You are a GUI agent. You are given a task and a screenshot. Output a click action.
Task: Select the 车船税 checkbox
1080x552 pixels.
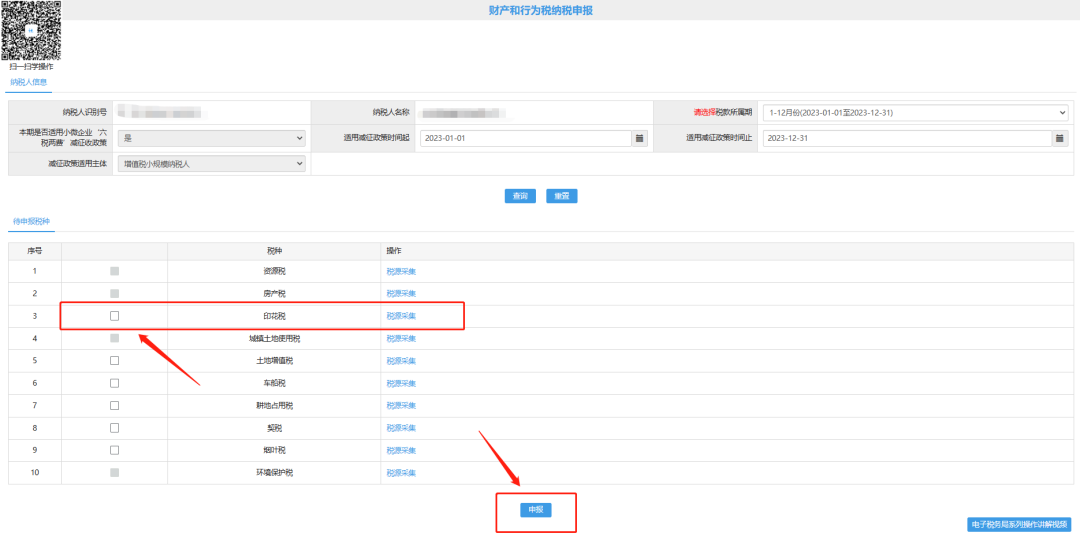(114, 383)
